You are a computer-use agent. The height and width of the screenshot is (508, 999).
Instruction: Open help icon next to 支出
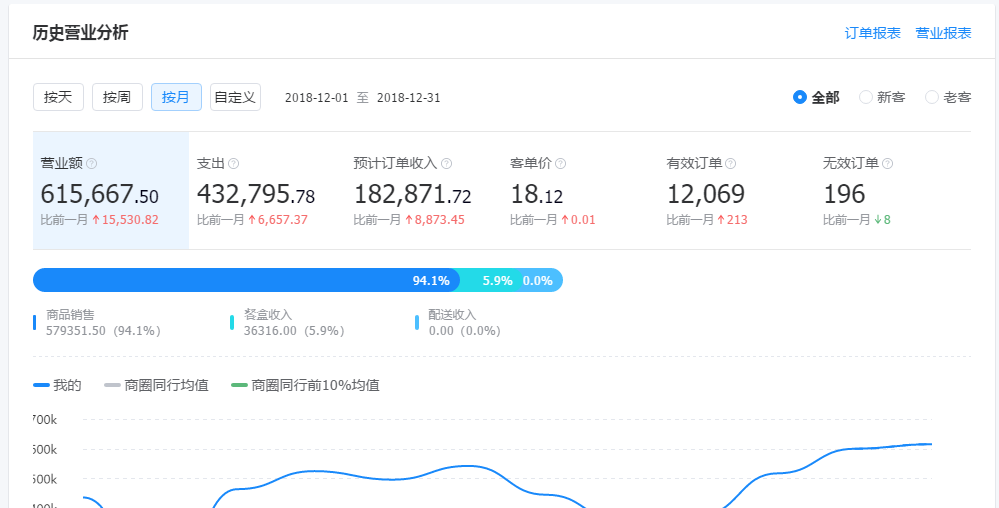point(234,164)
